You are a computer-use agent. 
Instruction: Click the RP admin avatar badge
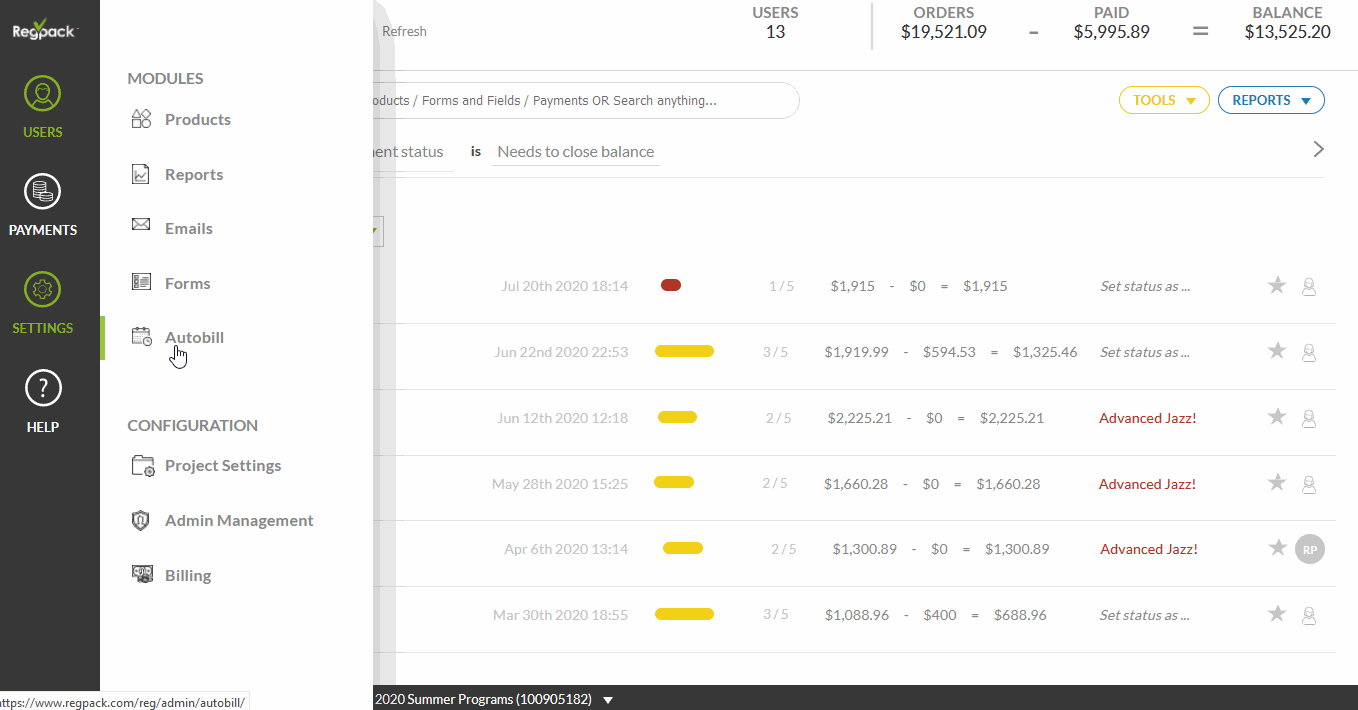[x=1309, y=549]
